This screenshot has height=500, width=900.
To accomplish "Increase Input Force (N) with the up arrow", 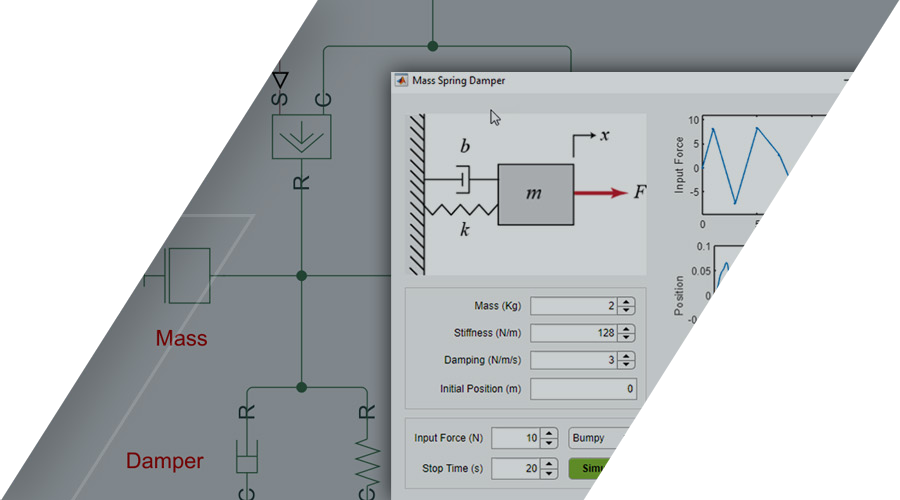I will click(x=549, y=433).
